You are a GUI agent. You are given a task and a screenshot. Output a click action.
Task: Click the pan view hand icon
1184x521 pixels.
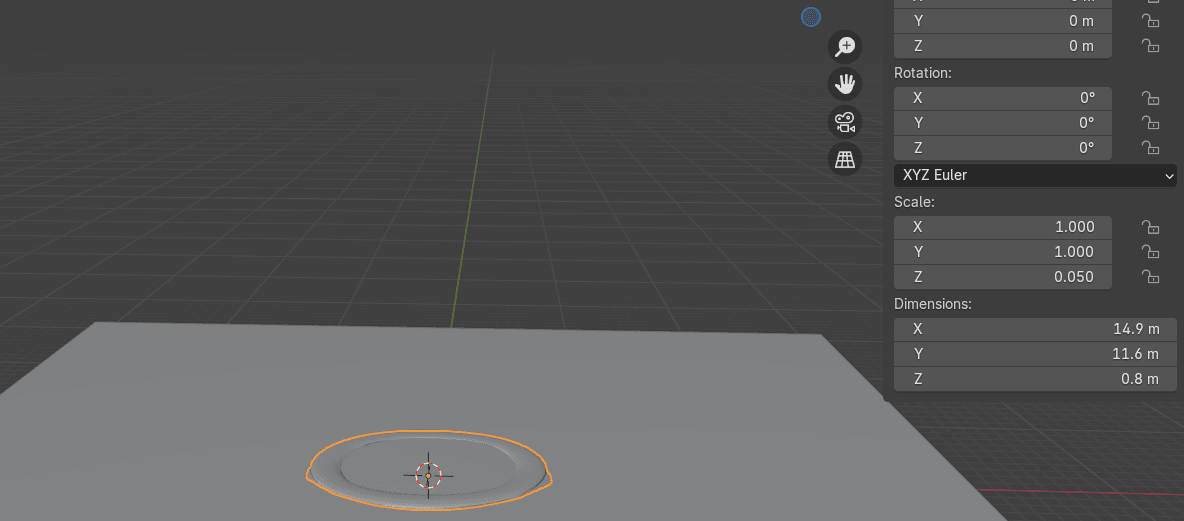click(x=845, y=84)
